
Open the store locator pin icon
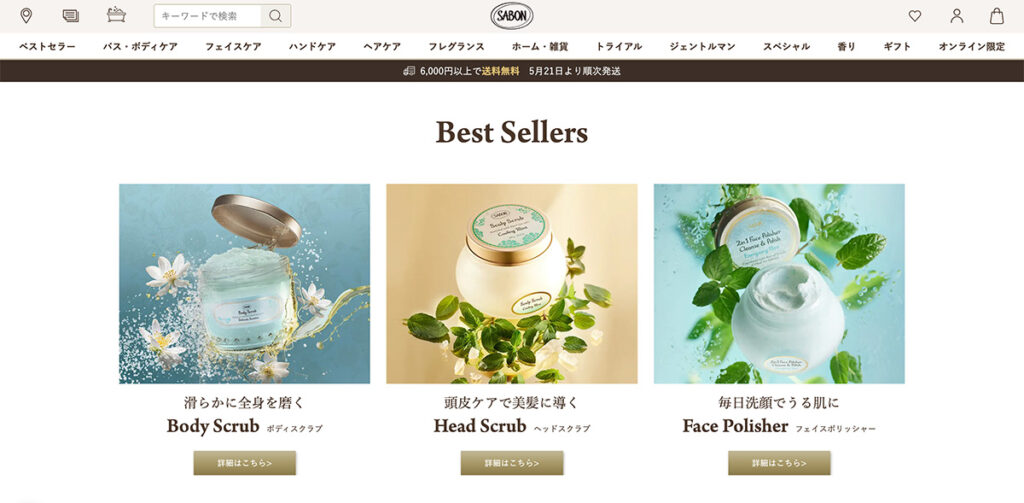click(x=26, y=16)
